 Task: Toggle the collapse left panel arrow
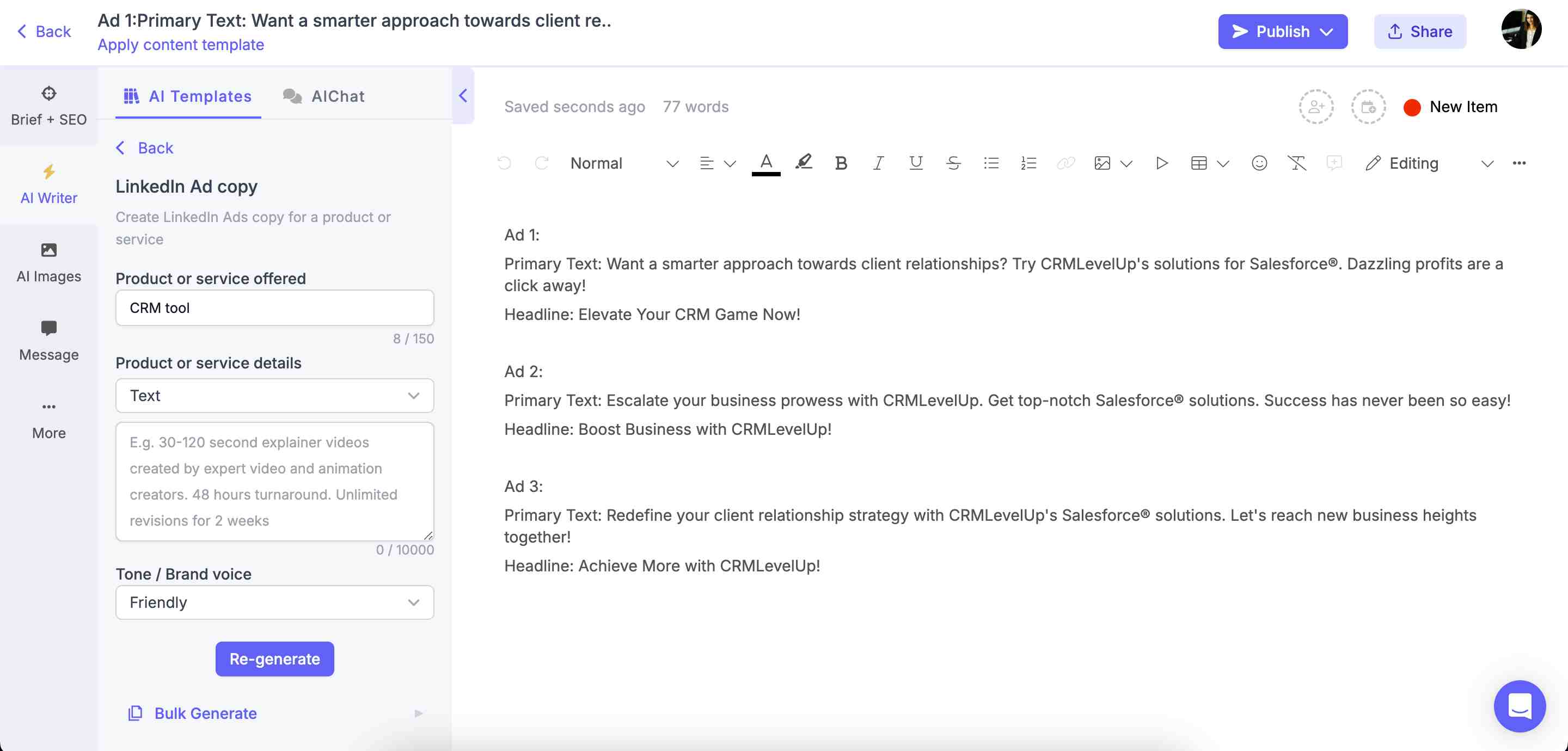coord(463,96)
